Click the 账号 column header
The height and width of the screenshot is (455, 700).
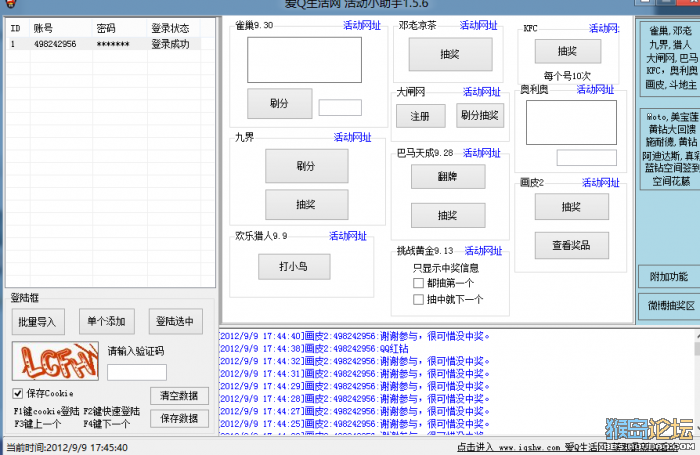click(x=61, y=28)
